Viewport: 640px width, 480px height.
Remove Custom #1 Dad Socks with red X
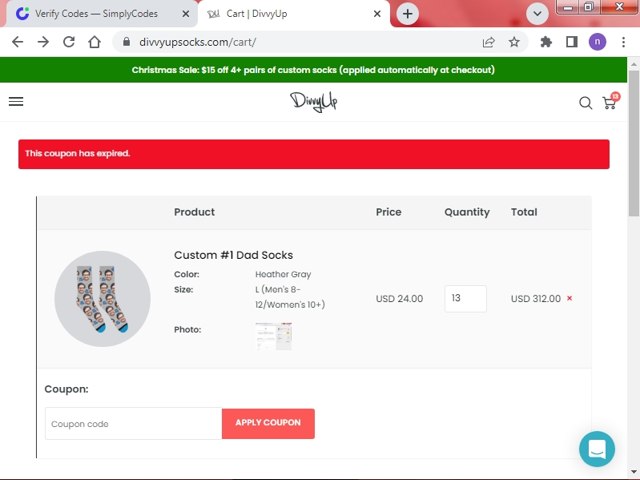pyautogui.click(x=570, y=298)
